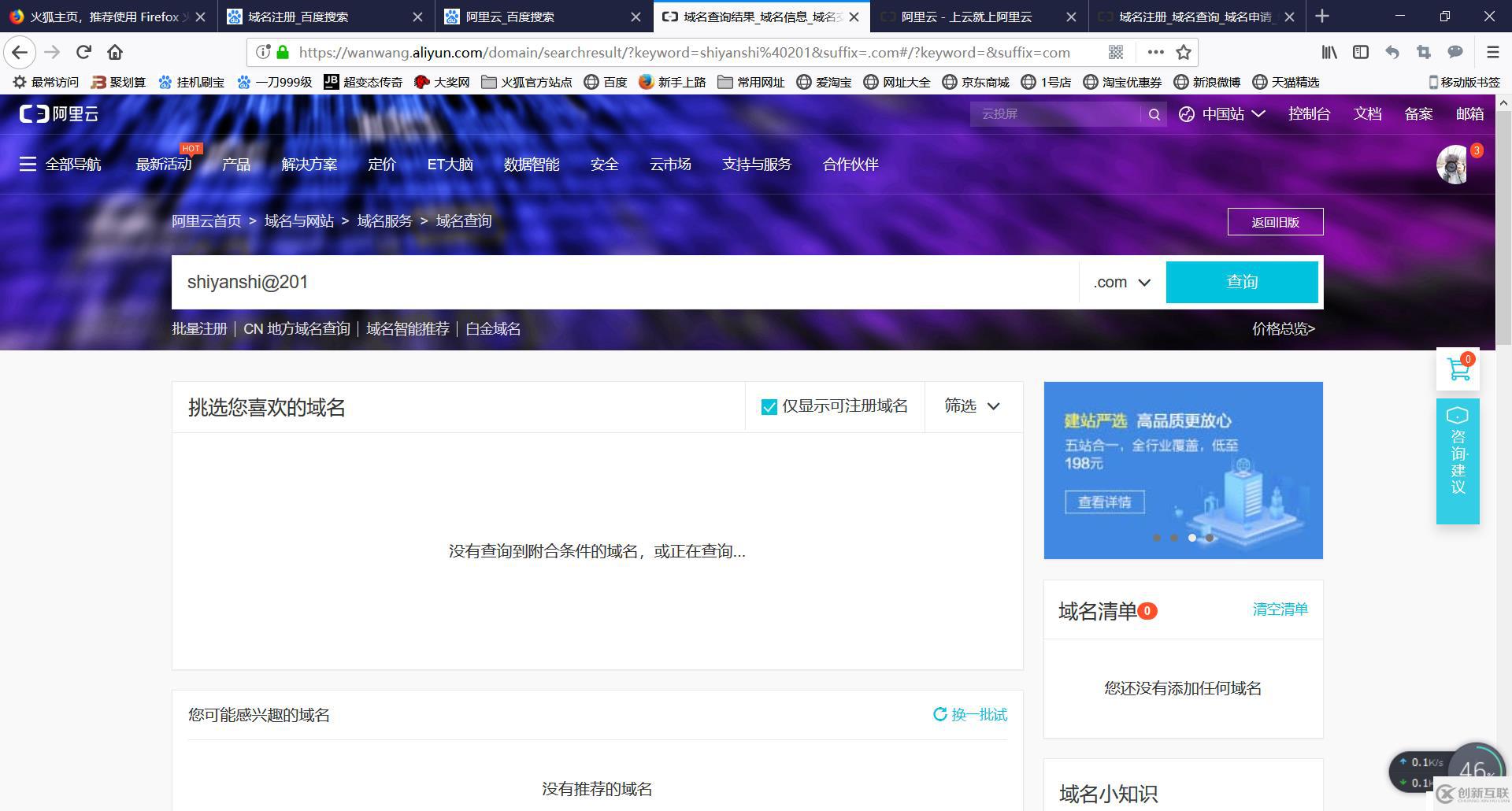Go to 域名与网站 breadcrumb
The height and width of the screenshot is (811, 1512).
pyautogui.click(x=299, y=221)
